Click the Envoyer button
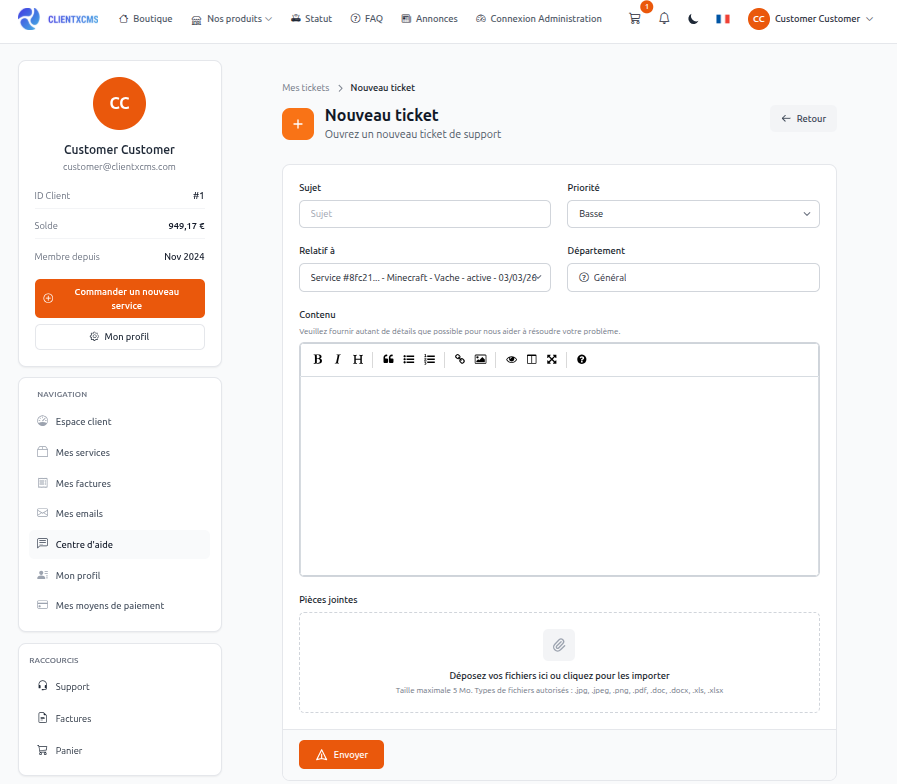897x784 pixels. click(x=341, y=754)
